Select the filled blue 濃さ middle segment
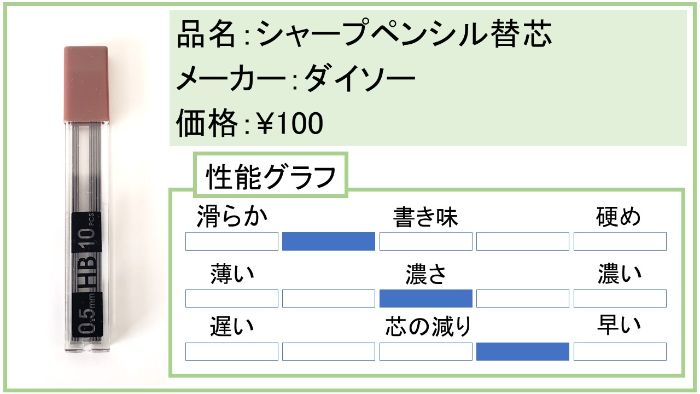 425,299
